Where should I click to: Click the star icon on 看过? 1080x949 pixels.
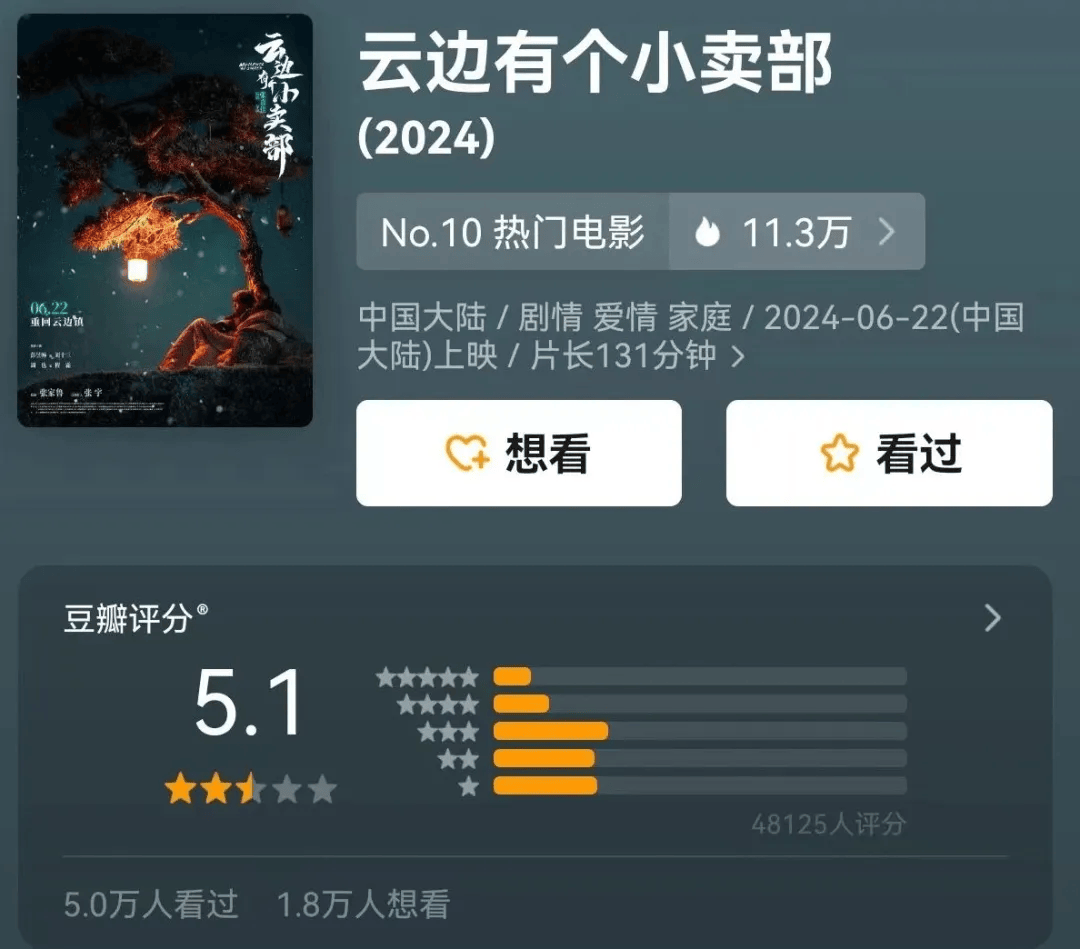pyautogui.click(x=840, y=453)
